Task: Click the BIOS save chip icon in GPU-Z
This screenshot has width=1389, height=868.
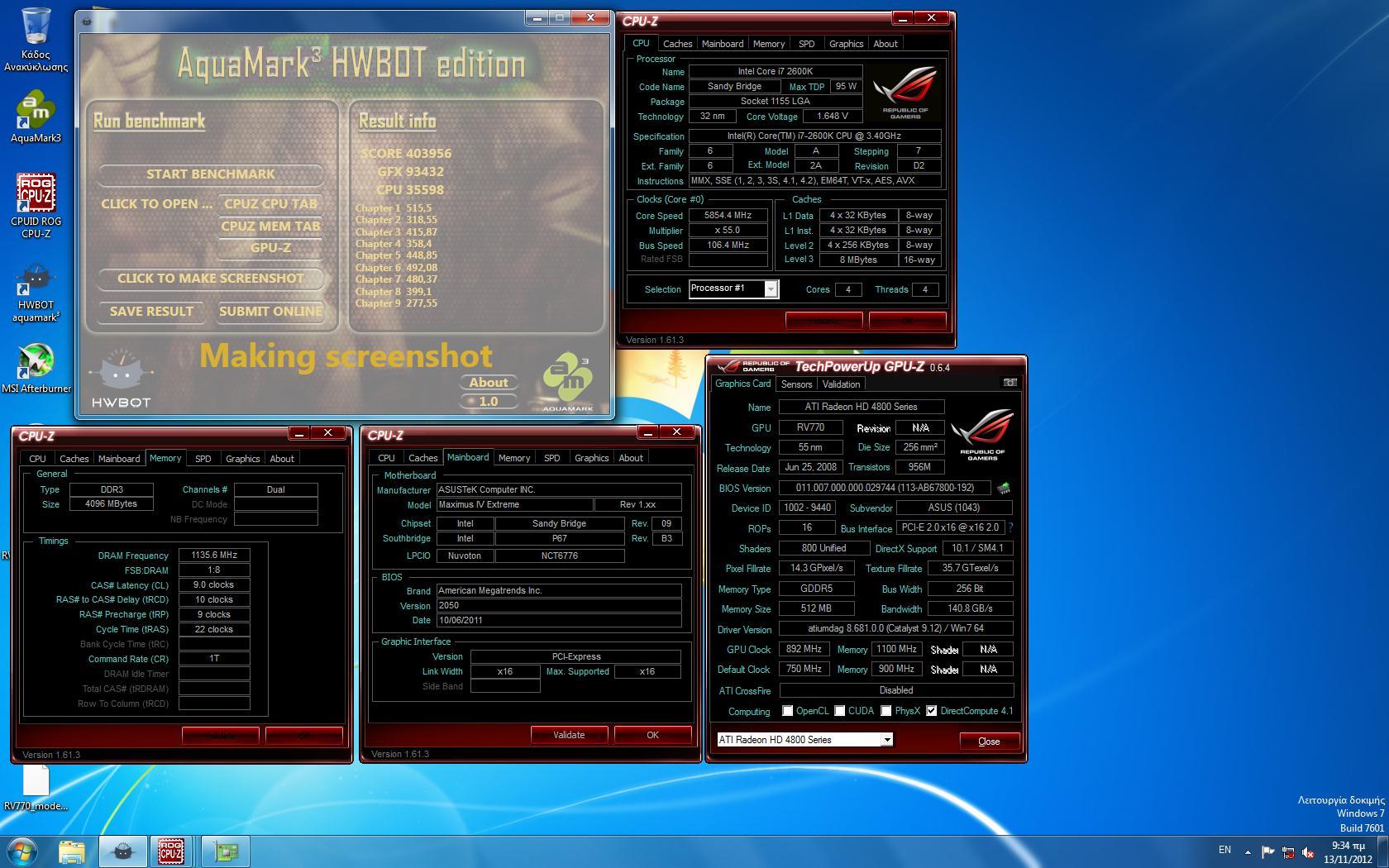Action: tap(1004, 488)
